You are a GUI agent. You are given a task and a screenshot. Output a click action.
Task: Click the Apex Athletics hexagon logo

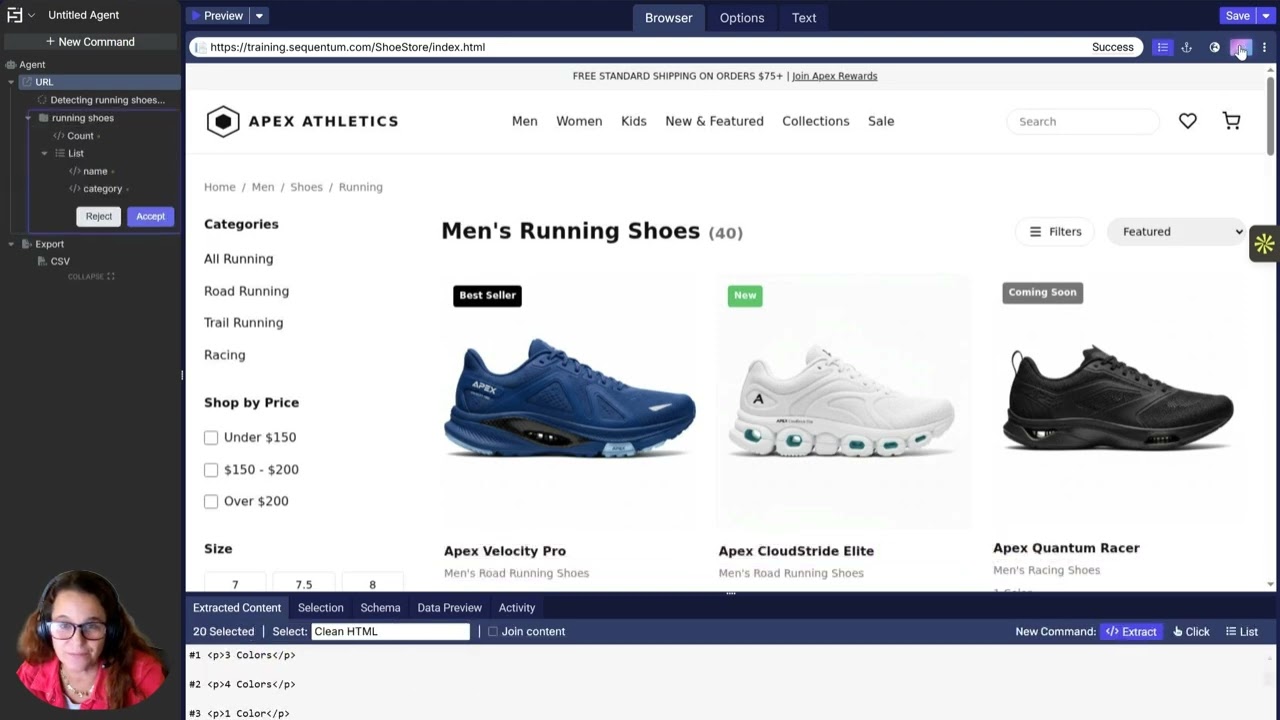click(223, 121)
